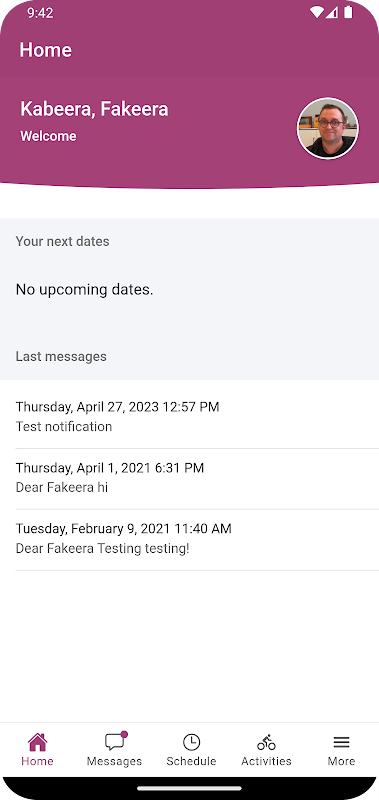Tap the No upcoming dates text
379x800 pixels.
(85, 290)
